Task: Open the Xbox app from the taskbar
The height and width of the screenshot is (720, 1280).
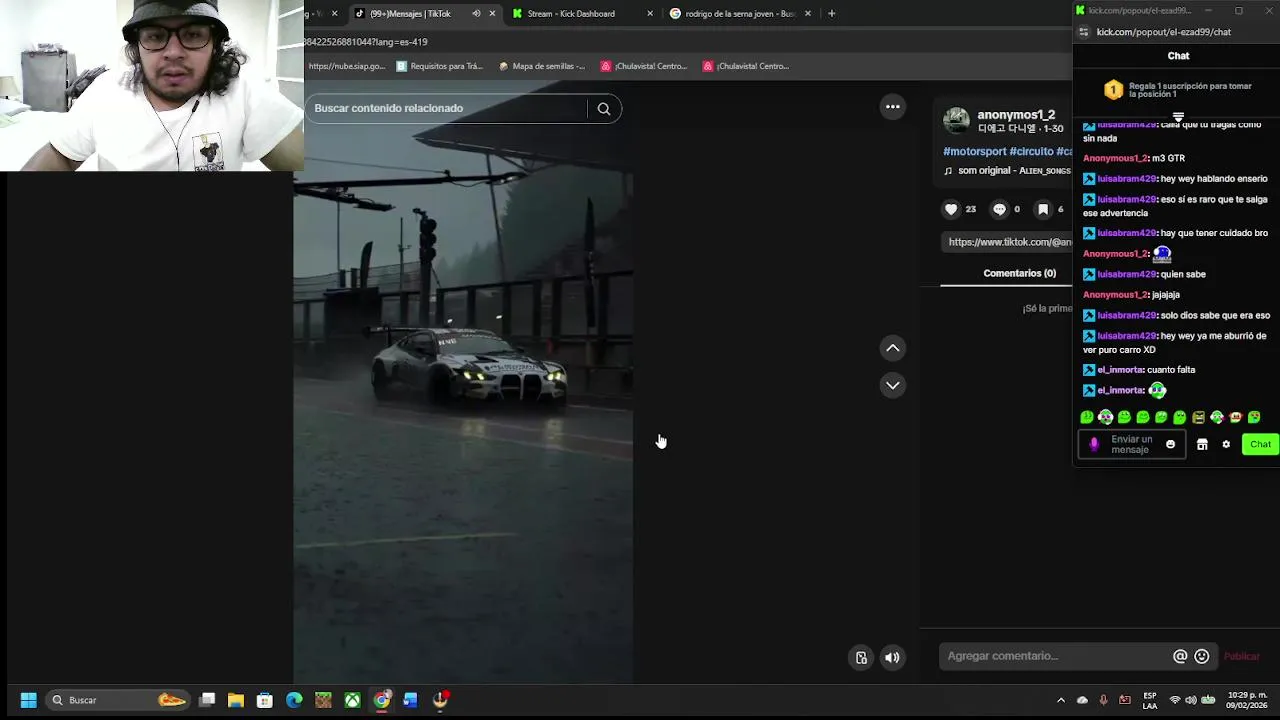Action: coord(352,700)
